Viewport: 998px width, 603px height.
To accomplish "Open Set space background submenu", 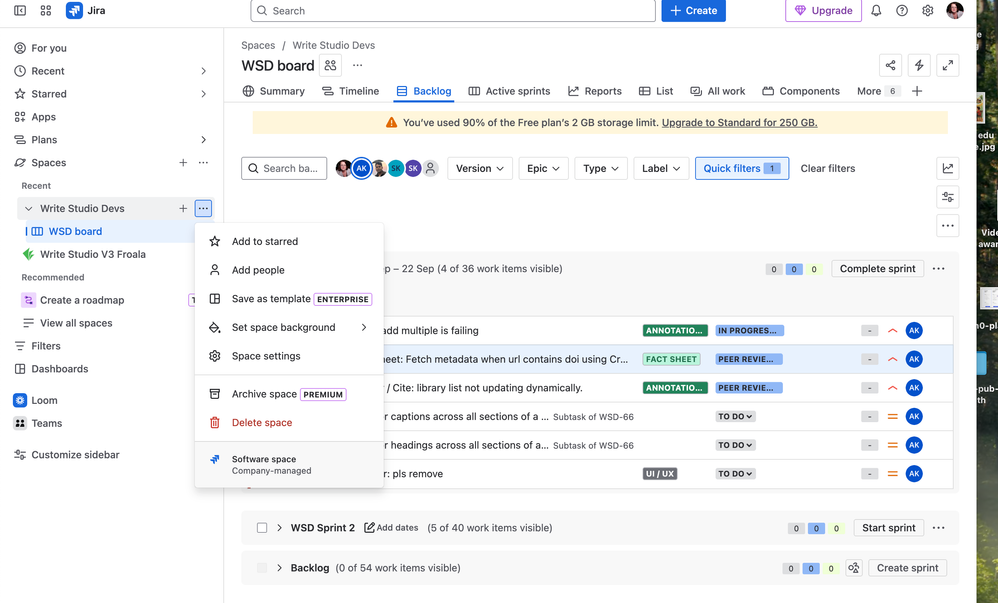I will click(289, 327).
